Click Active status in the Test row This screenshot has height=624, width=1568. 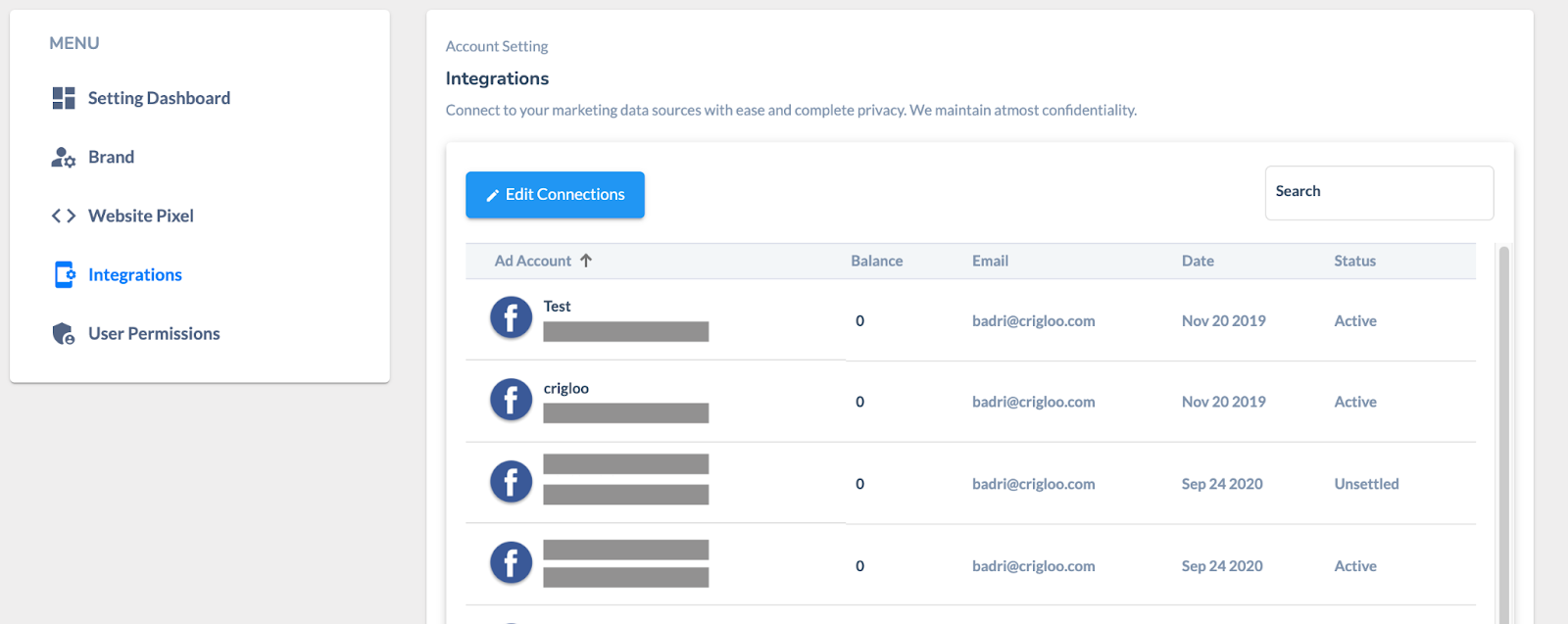(1355, 320)
